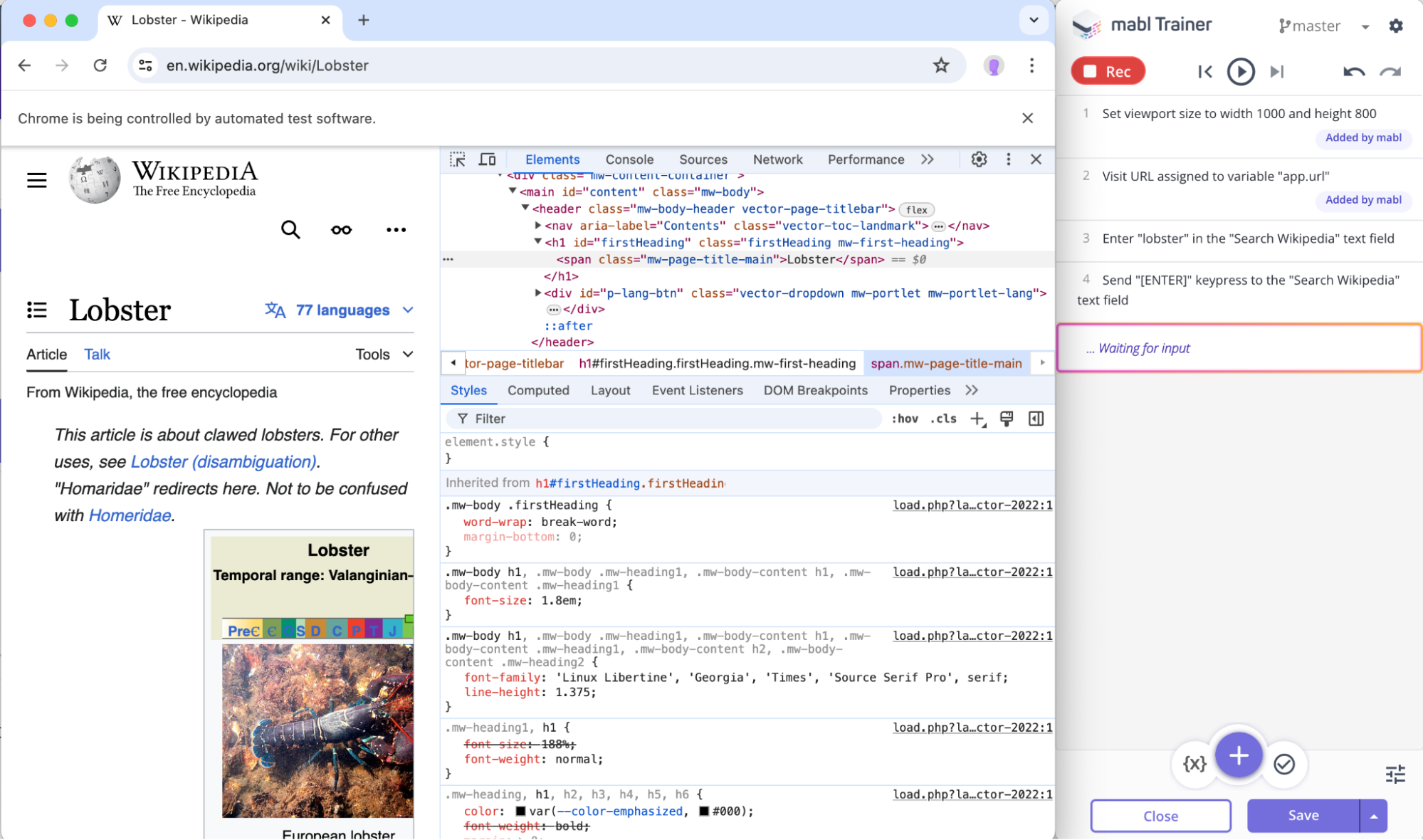This screenshot has width=1423, height=840.
Task: Open Properties tab in styles pane
Action: (919, 390)
